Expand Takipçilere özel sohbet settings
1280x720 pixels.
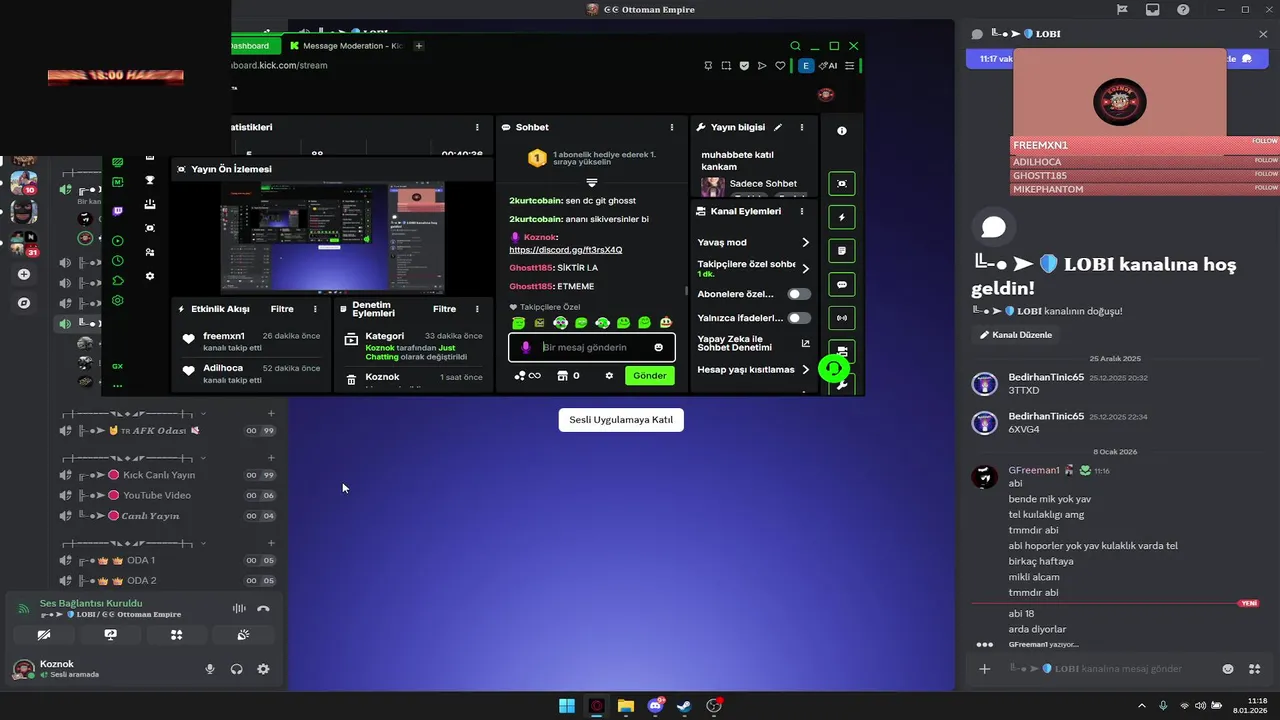click(805, 268)
